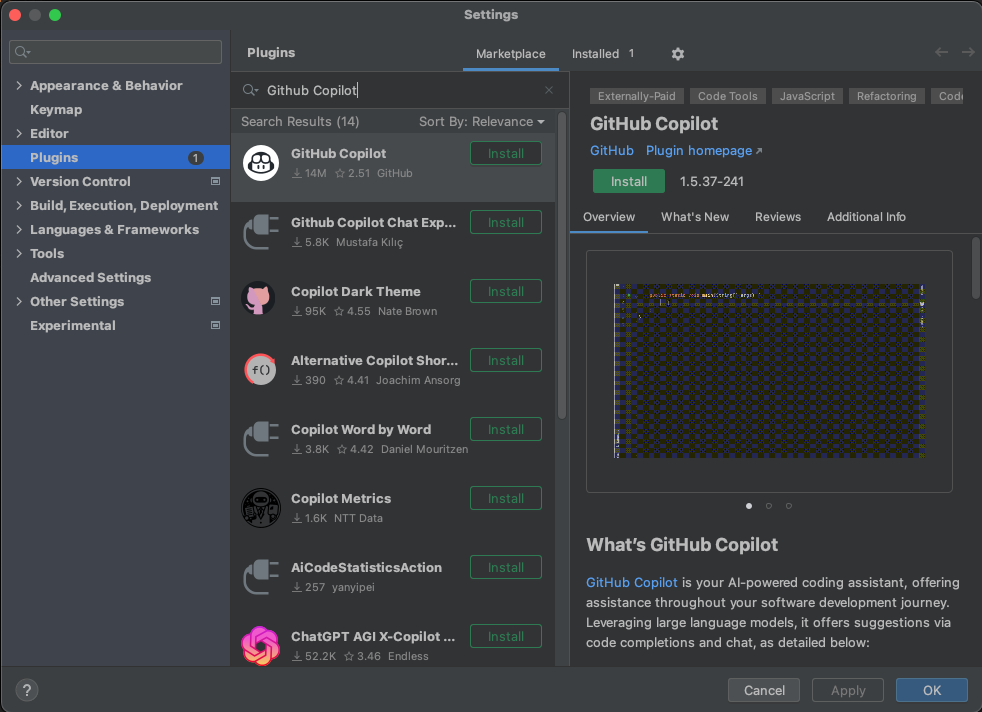Expand the Other Settings node
Screen dimensions: 982x712
(x=19, y=302)
